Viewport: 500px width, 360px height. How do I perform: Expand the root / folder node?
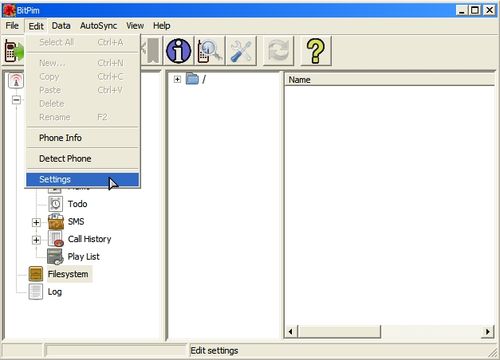pos(177,79)
